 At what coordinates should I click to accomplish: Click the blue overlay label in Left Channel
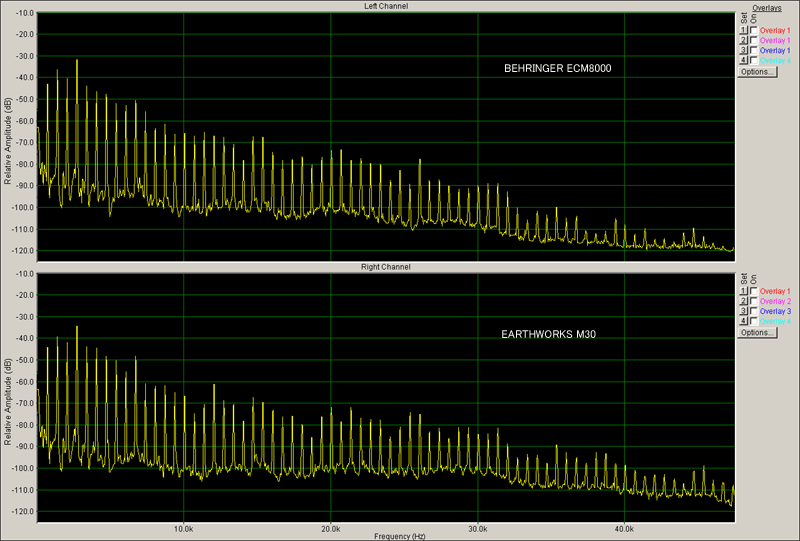(x=775, y=51)
